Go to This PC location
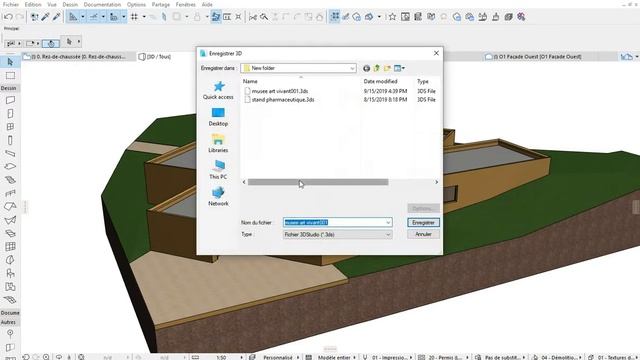 [218, 170]
